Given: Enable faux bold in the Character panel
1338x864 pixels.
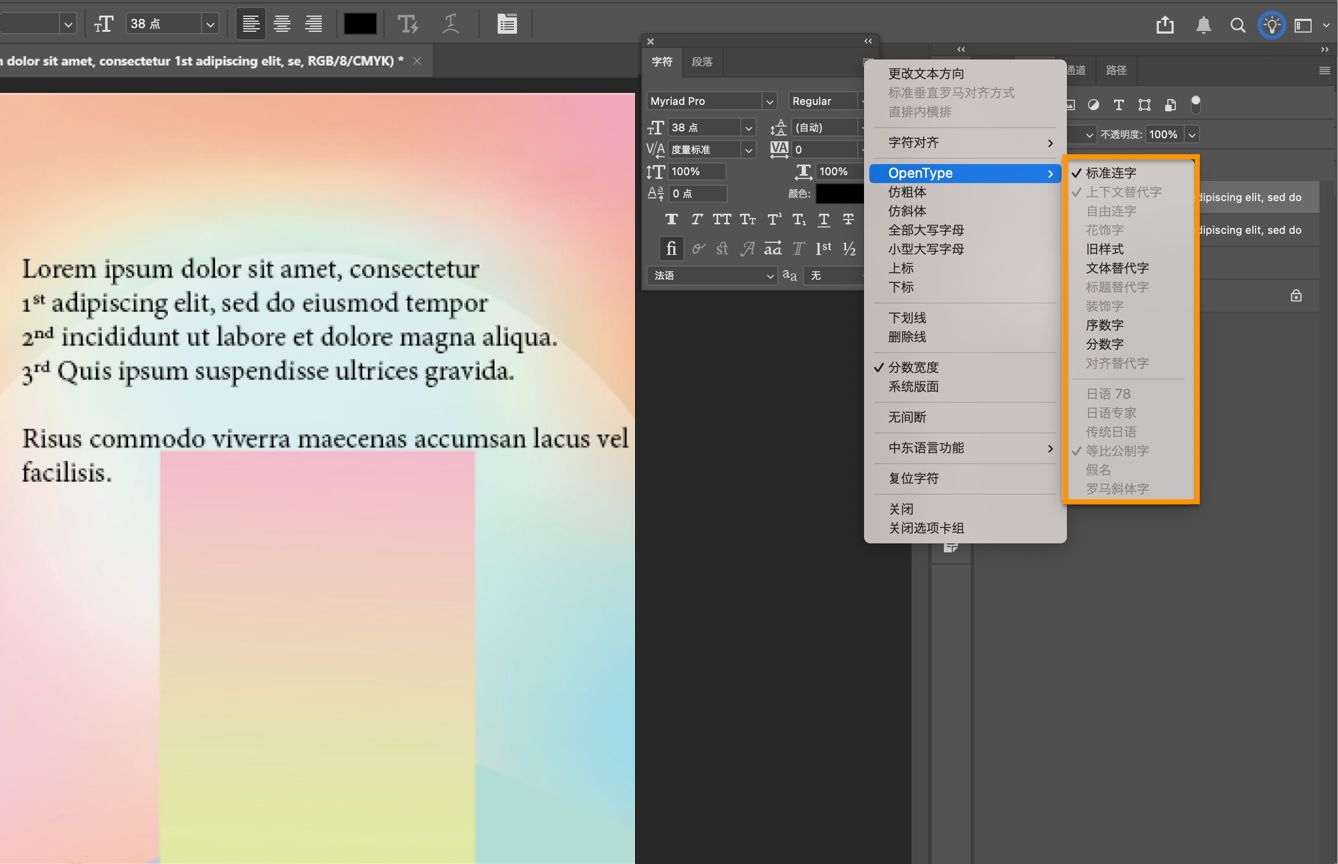Looking at the screenshot, I should point(671,219).
